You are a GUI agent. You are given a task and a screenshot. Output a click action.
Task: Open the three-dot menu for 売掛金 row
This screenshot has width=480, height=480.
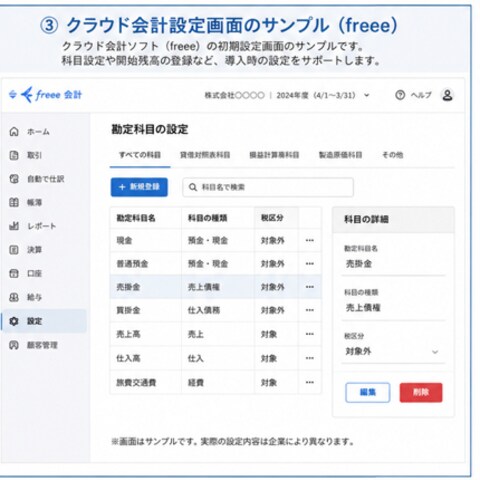[x=310, y=287]
